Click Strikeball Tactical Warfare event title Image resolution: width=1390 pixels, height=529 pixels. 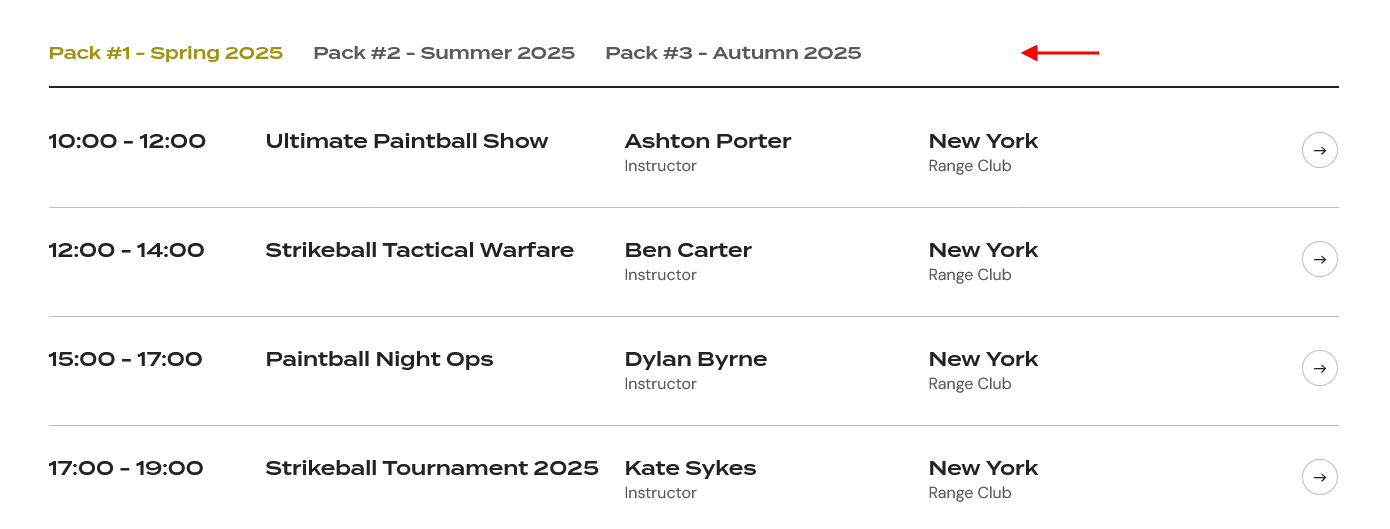[420, 250]
